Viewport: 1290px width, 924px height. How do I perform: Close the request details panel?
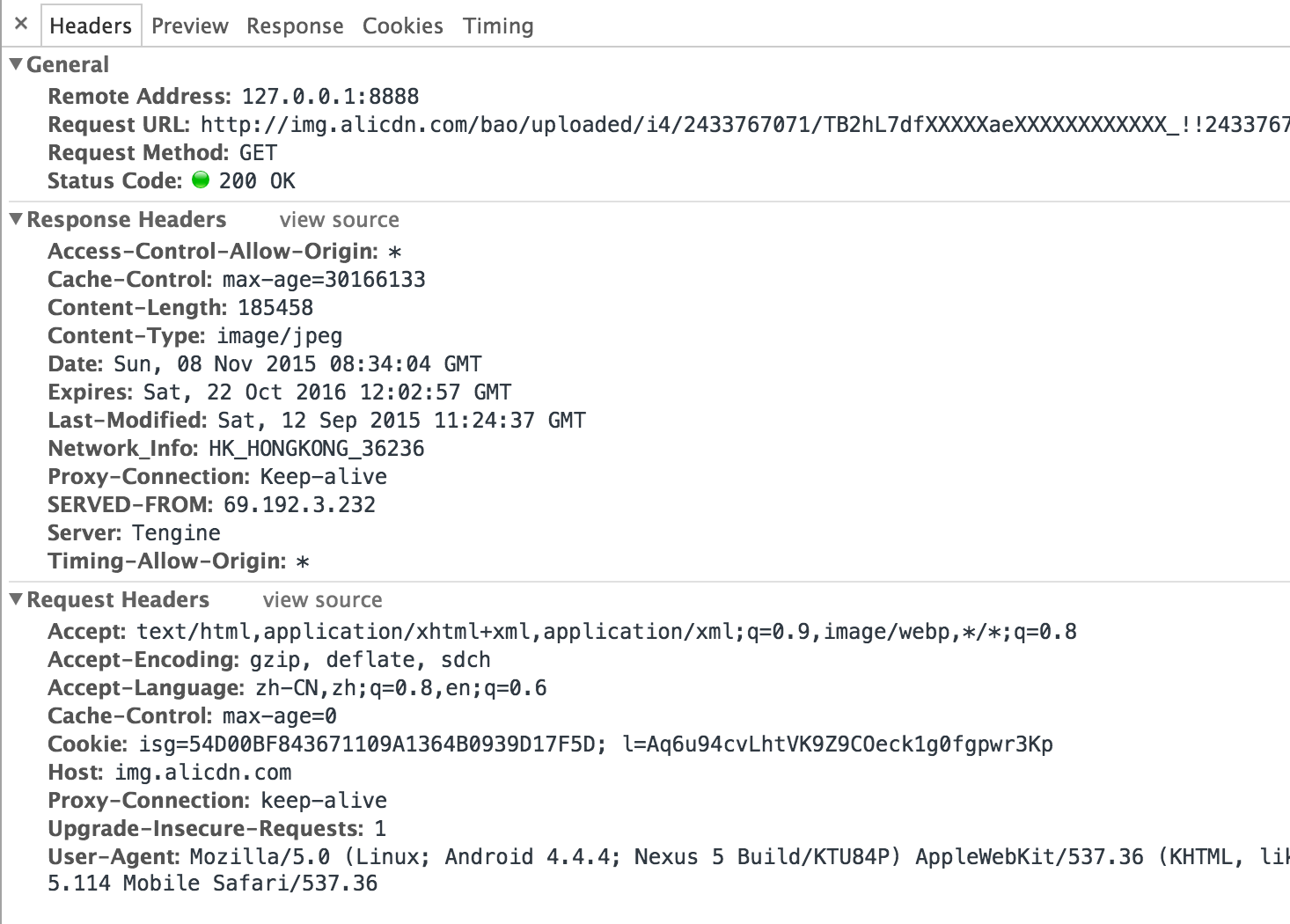click(21, 24)
